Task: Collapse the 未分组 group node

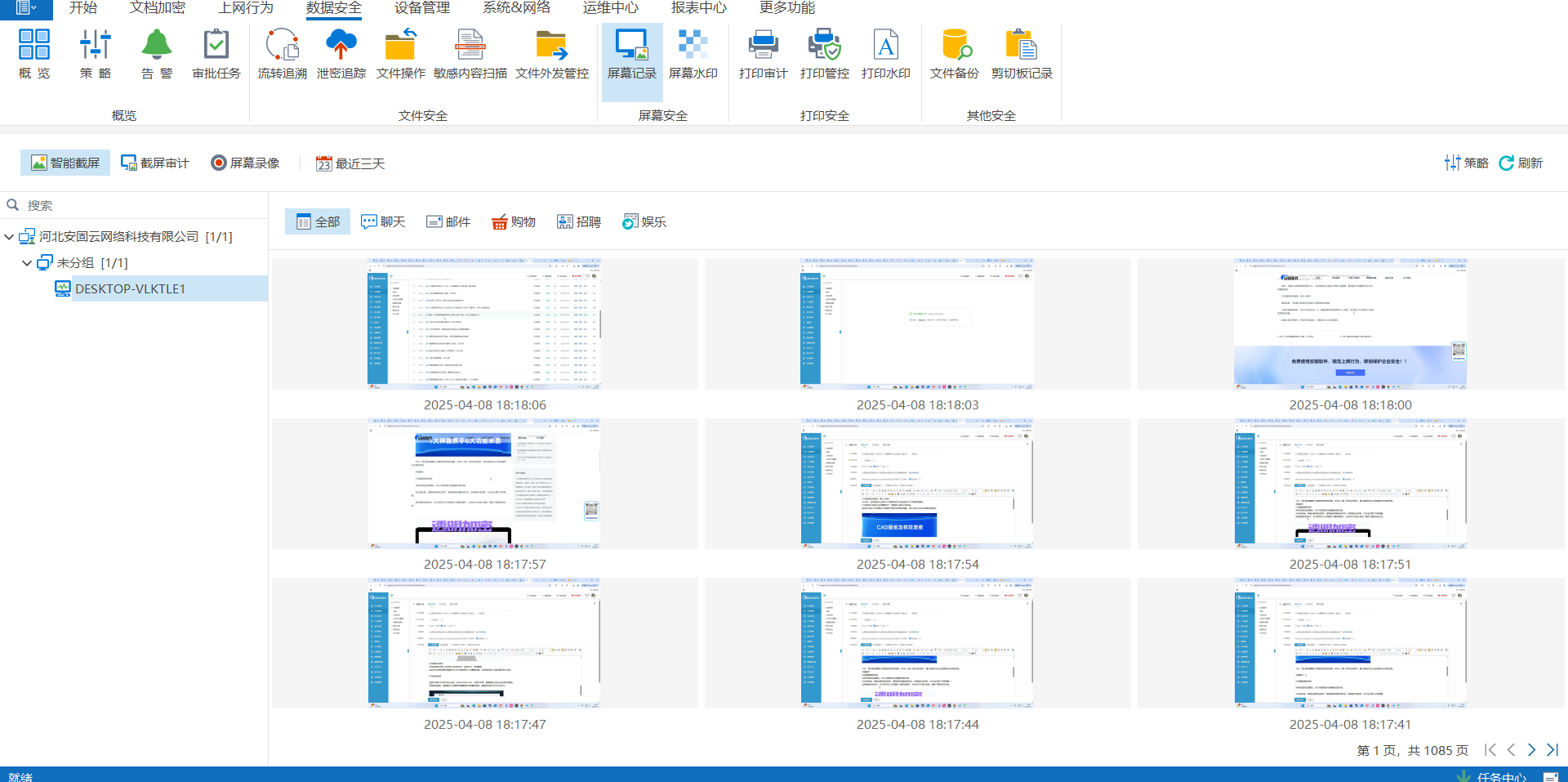Action: (x=27, y=263)
